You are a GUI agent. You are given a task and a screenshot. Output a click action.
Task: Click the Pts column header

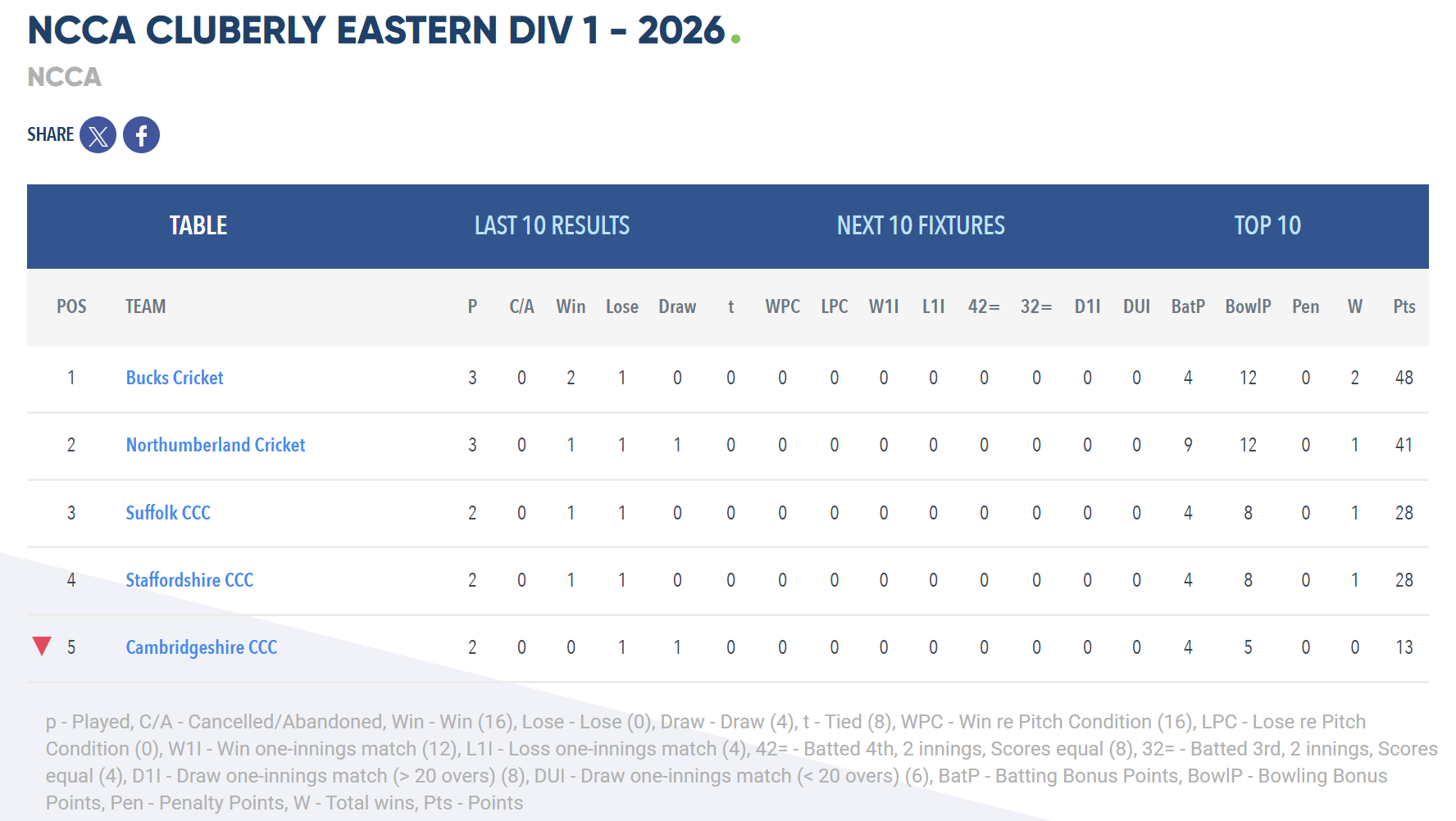[x=1404, y=306]
